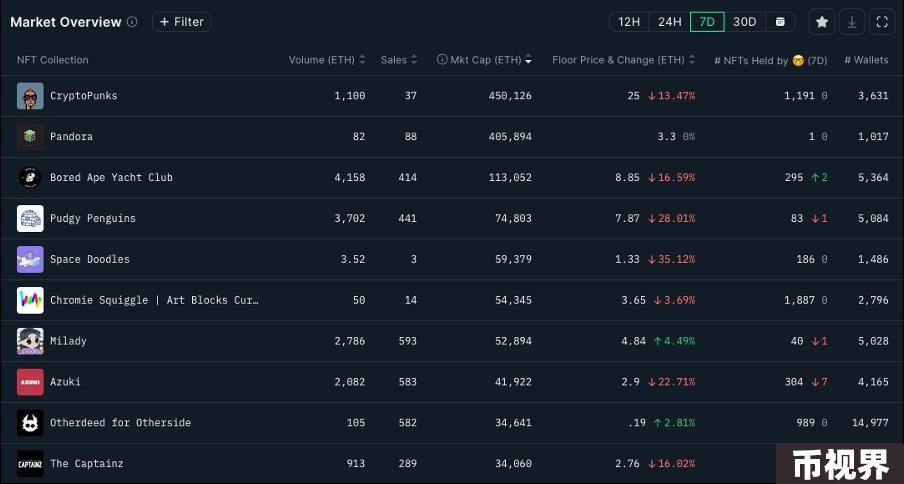Open The Captainz collection name
The height and width of the screenshot is (484, 904).
tap(86, 464)
